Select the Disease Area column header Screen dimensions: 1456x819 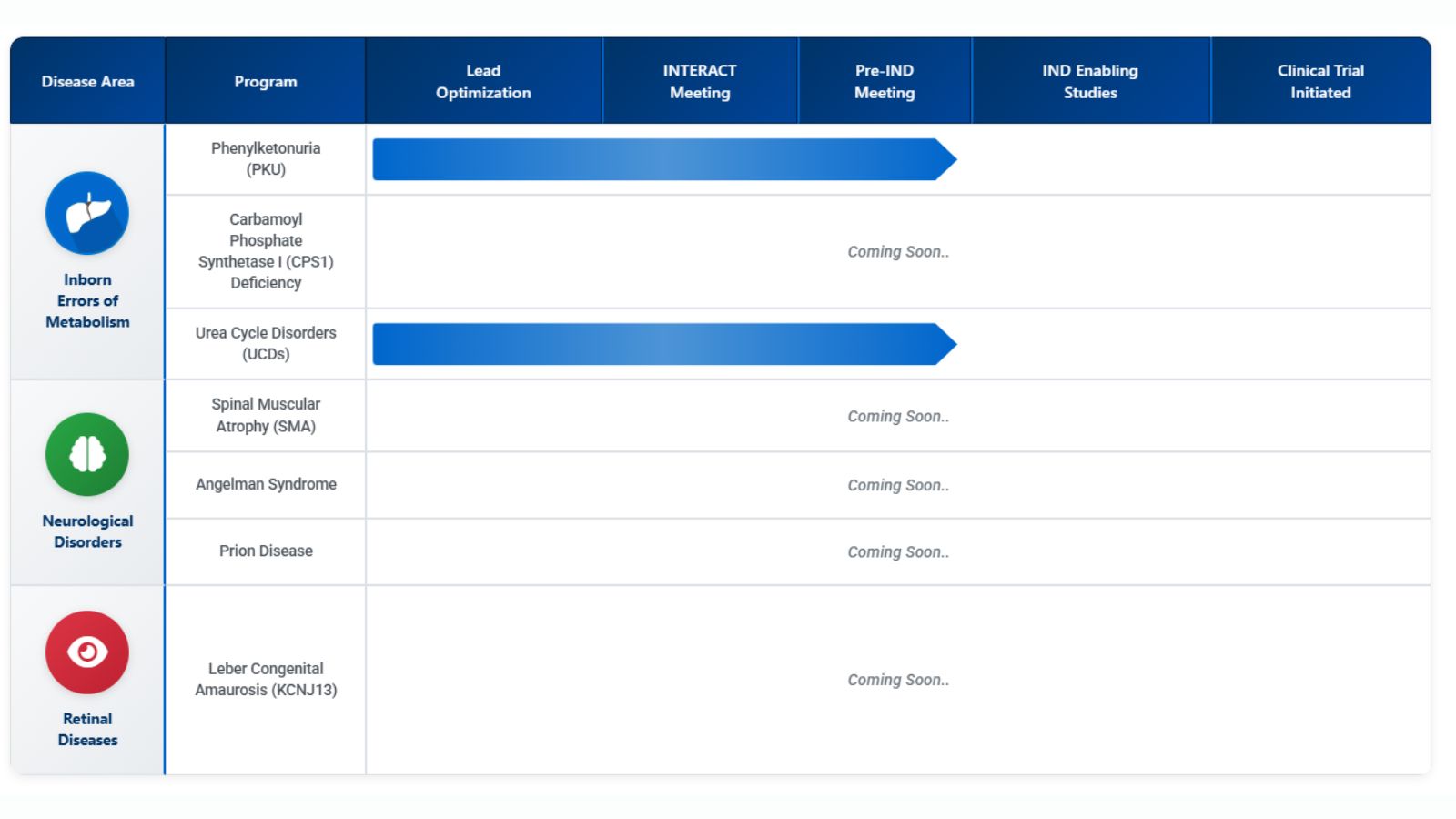coord(87,81)
